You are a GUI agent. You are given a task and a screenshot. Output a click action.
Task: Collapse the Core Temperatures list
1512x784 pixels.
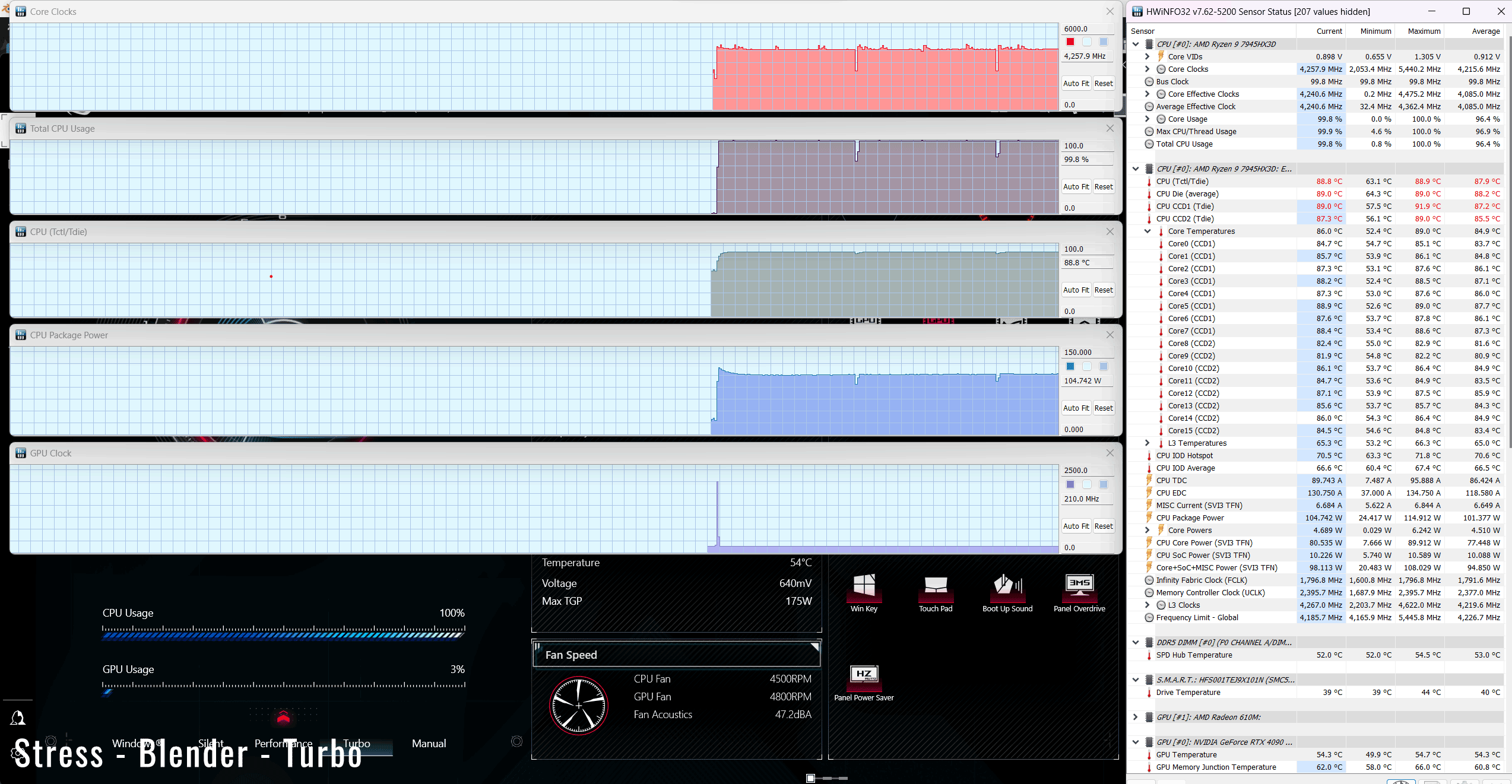coord(1147,231)
